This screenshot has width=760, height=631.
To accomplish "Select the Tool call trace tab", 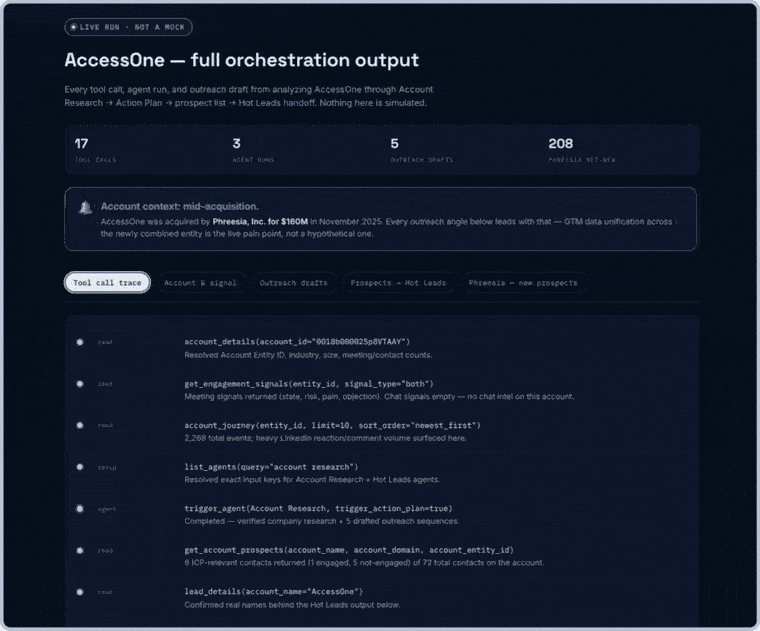I will 107,283.
